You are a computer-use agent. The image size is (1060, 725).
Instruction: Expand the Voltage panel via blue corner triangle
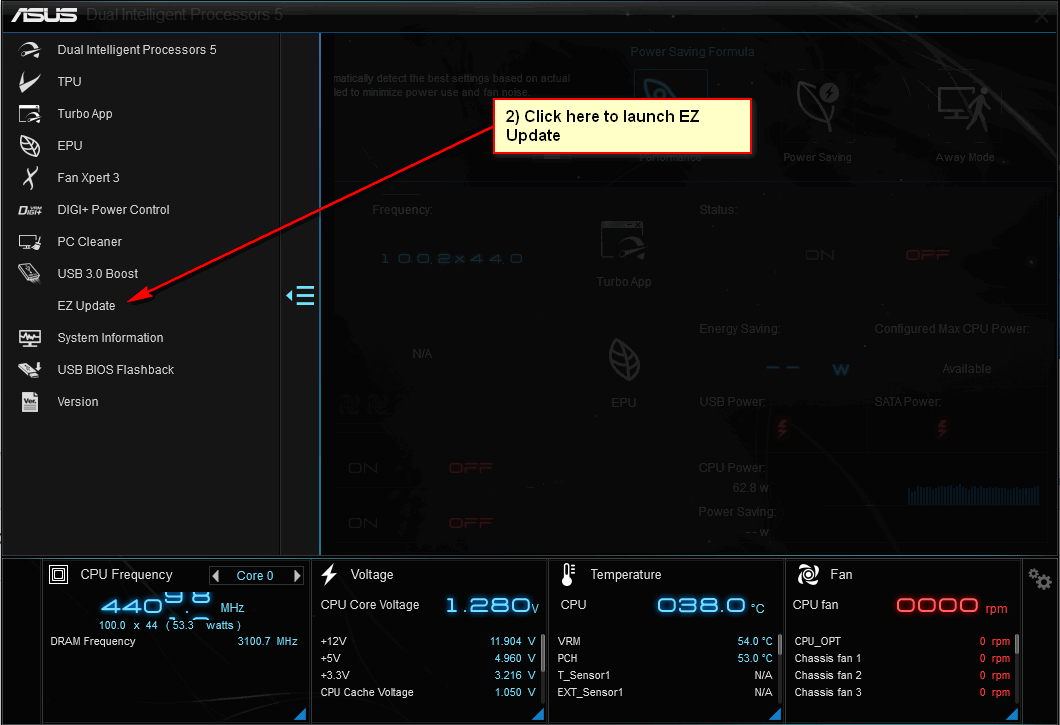[538, 714]
